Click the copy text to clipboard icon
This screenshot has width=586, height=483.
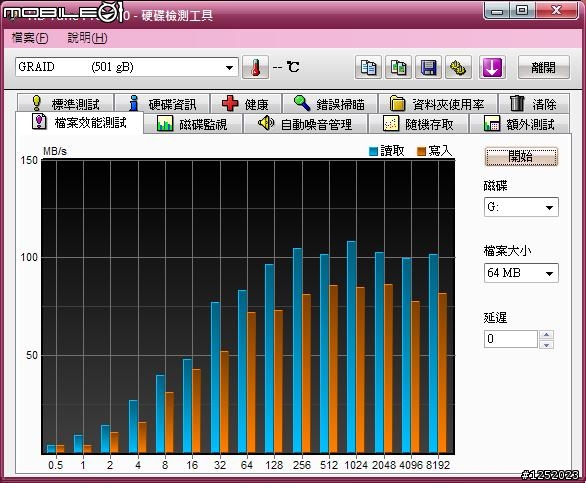(368, 67)
